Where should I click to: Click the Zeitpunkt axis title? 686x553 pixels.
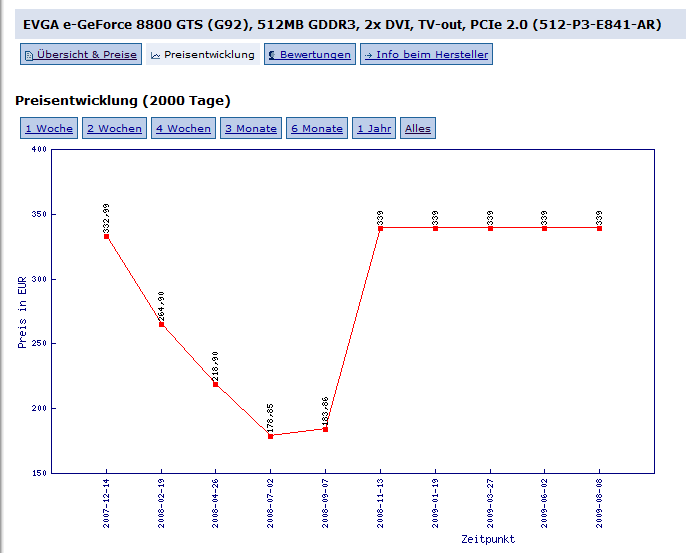(488, 539)
